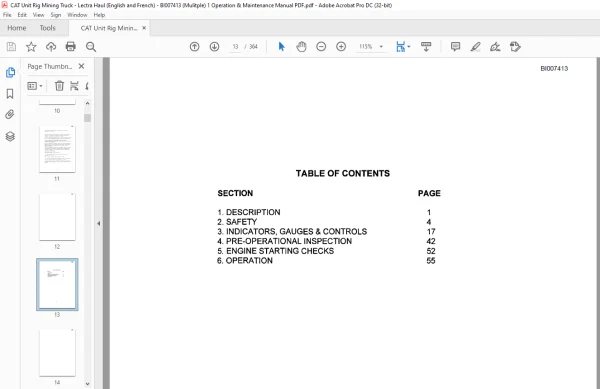Go to next page arrow icon

click(214, 47)
